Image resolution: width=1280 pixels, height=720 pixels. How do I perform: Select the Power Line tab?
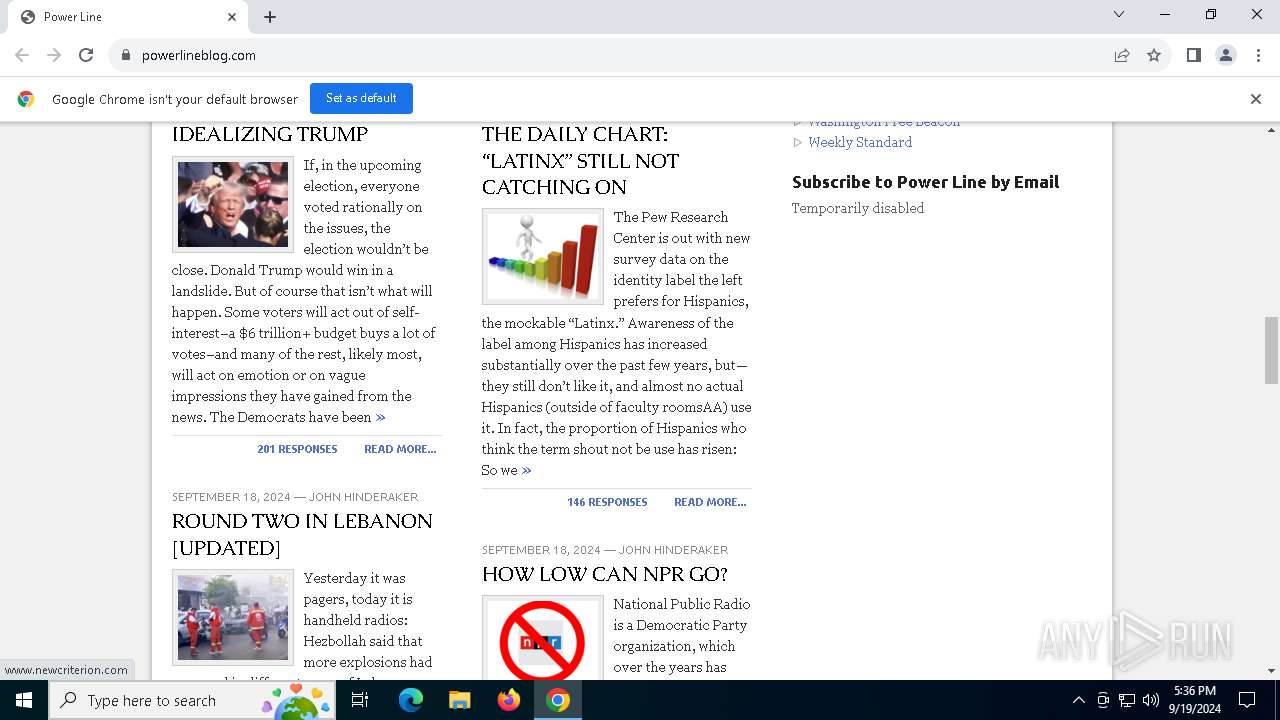(x=126, y=17)
